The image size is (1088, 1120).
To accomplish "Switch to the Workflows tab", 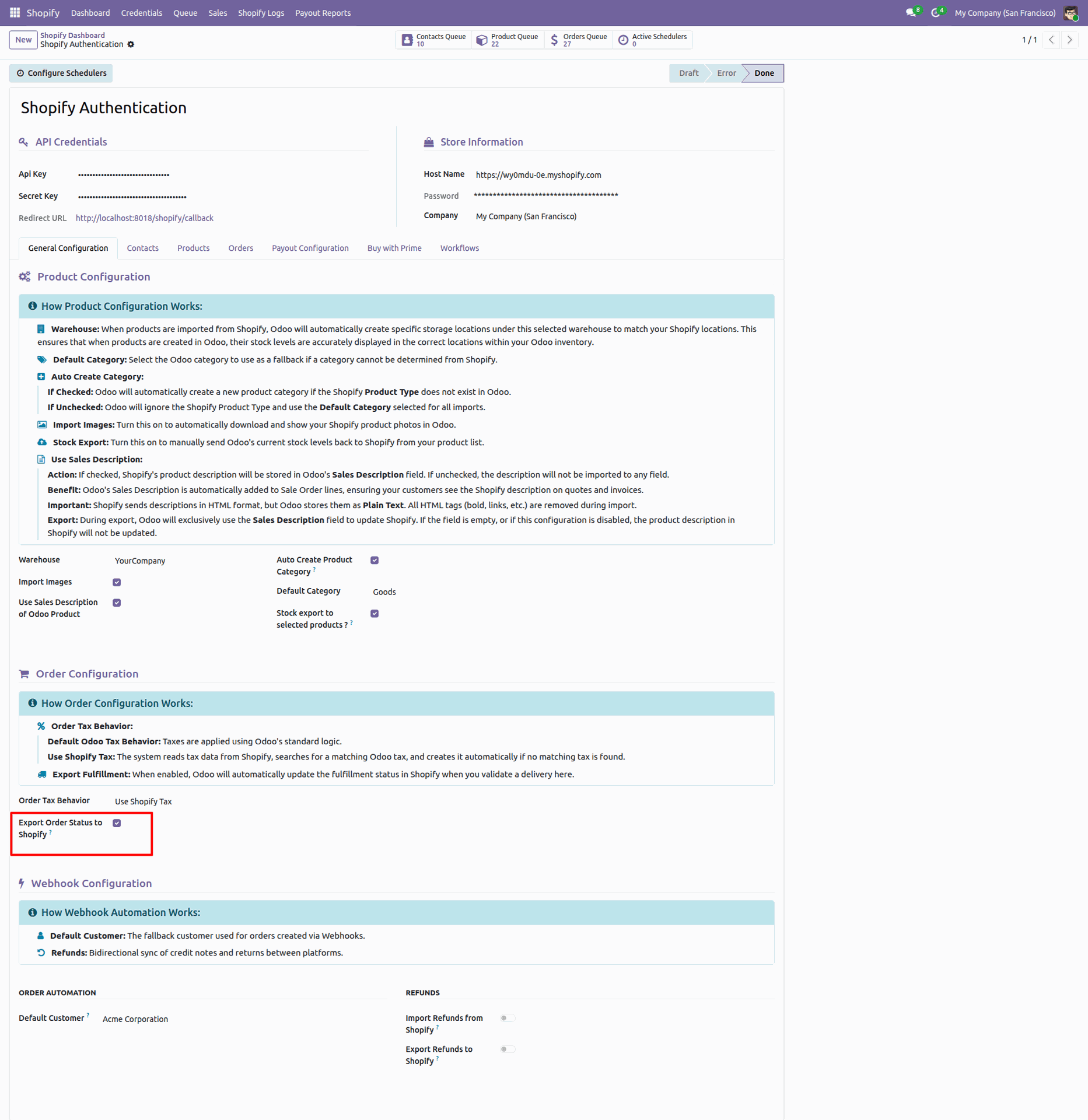I will click(460, 249).
